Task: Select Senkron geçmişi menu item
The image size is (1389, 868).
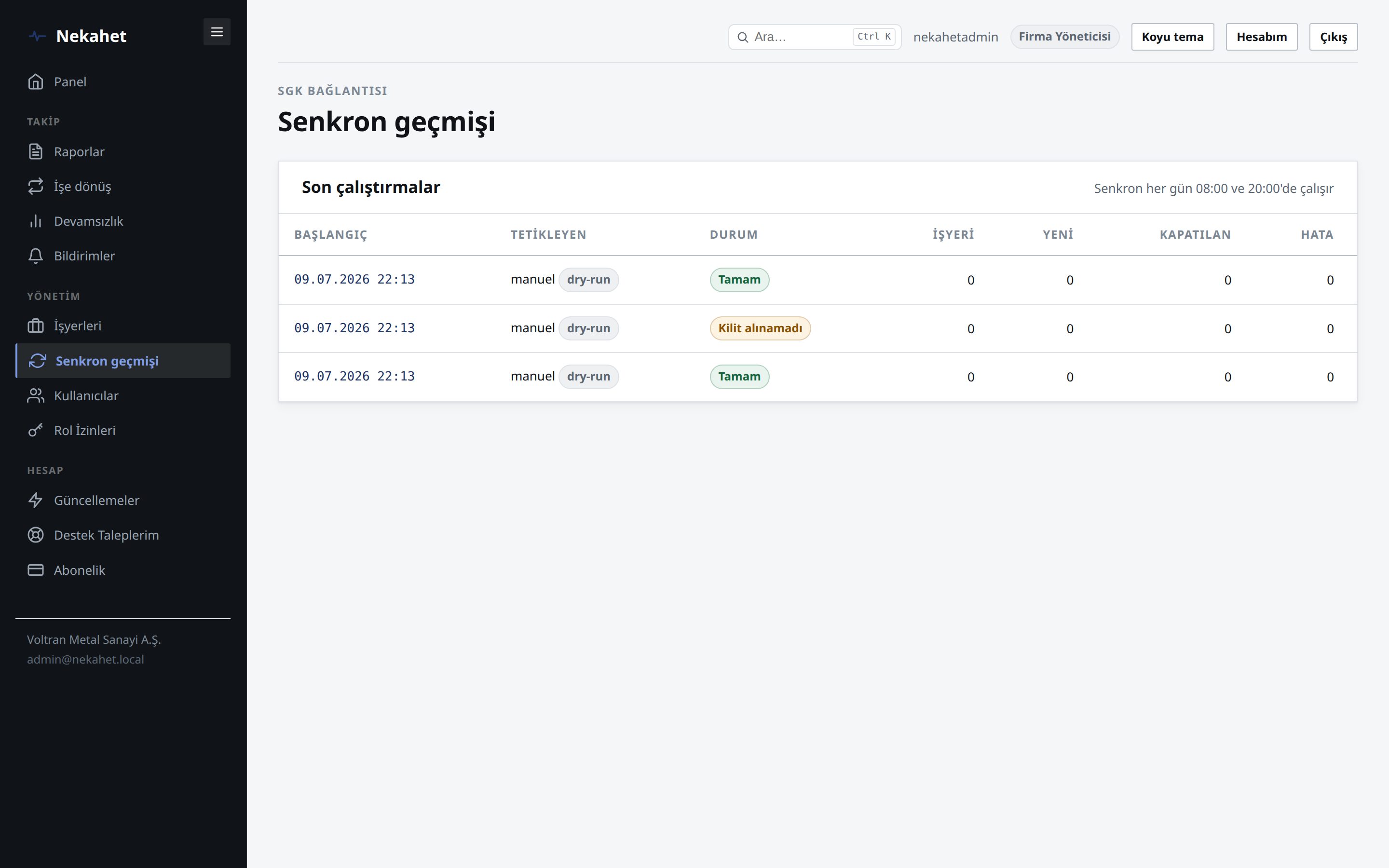Action: pyautogui.click(x=123, y=361)
